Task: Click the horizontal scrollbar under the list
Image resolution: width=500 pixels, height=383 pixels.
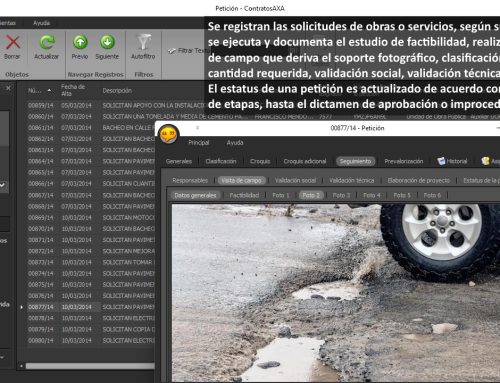Action: click(90, 366)
